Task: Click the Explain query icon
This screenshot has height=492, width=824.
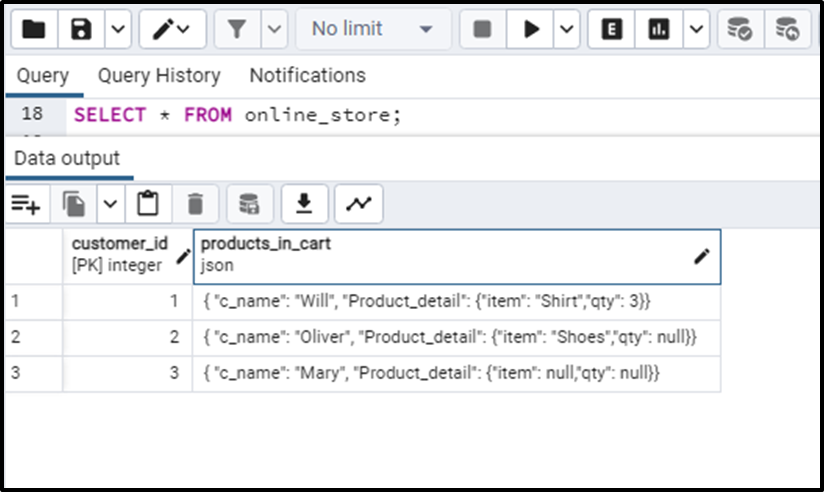Action: click(611, 29)
